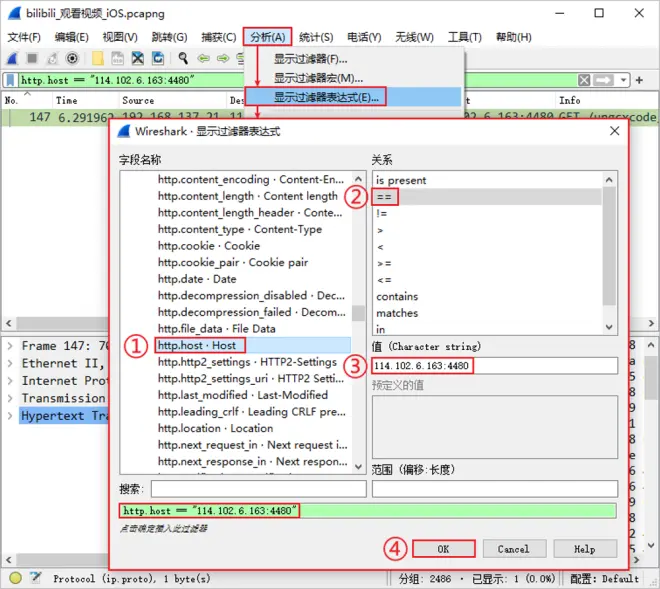The height and width of the screenshot is (589, 660).
Task: Click the find packet magnifier icon
Action: [x=183, y=58]
